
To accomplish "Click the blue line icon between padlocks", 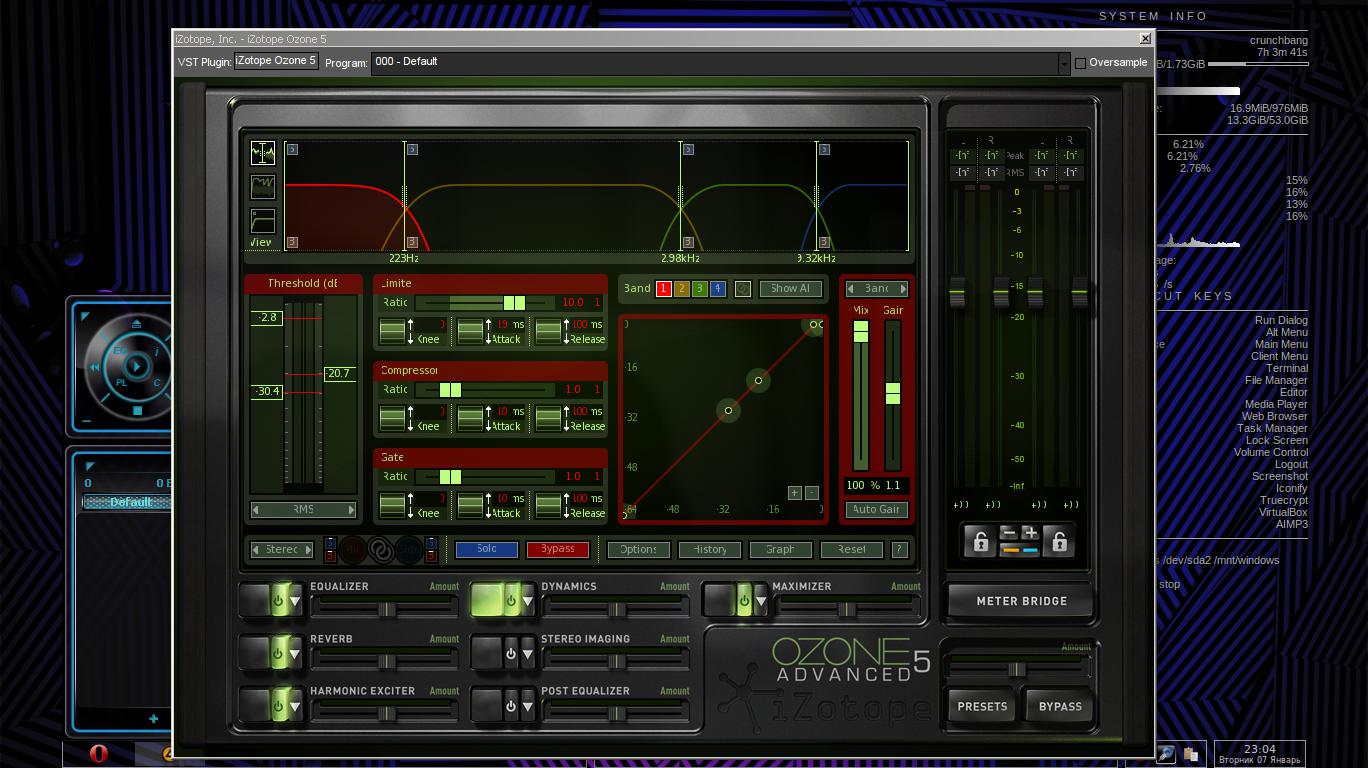I will [1030, 549].
